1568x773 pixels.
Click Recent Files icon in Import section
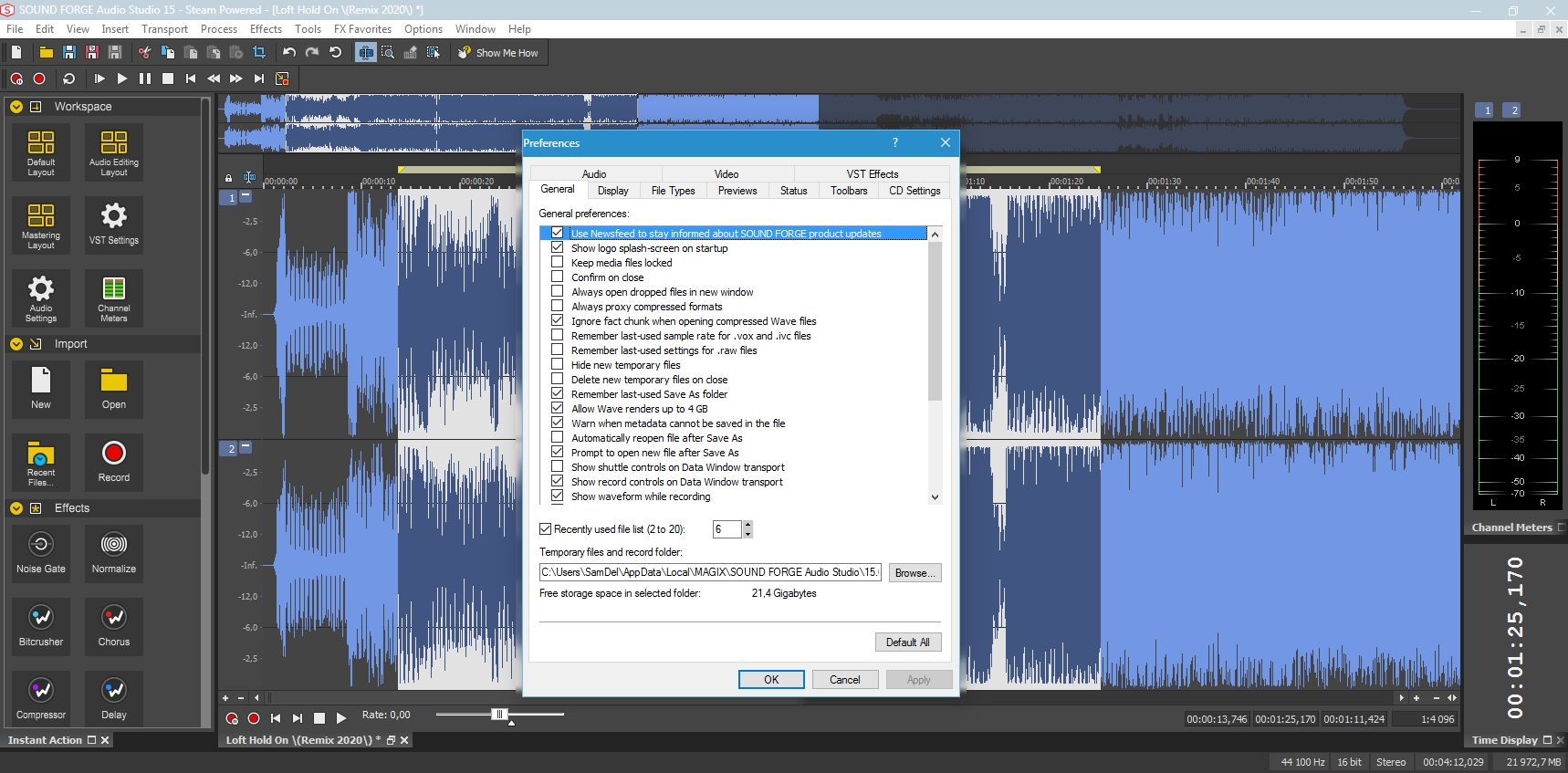click(41, 463)
